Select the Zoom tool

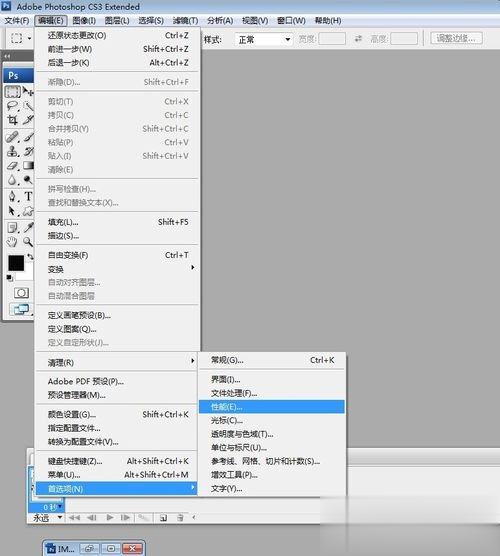[x=28, y=242]
